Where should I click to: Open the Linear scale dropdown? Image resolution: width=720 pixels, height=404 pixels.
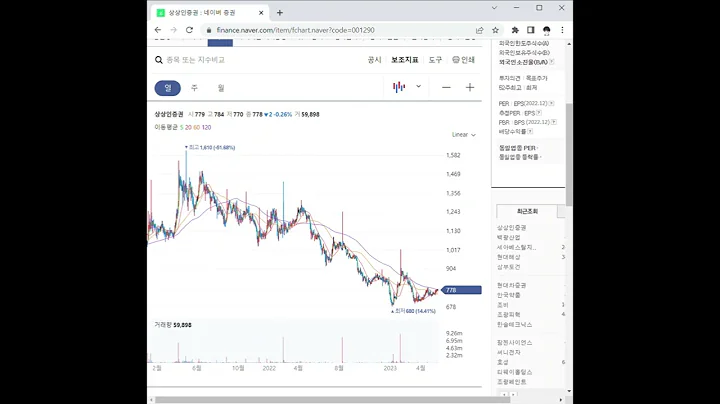(463, 135)
